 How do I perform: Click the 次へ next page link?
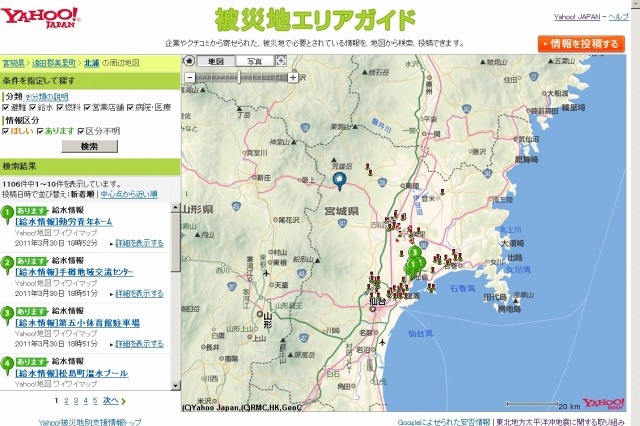click(x=111, y=401)
